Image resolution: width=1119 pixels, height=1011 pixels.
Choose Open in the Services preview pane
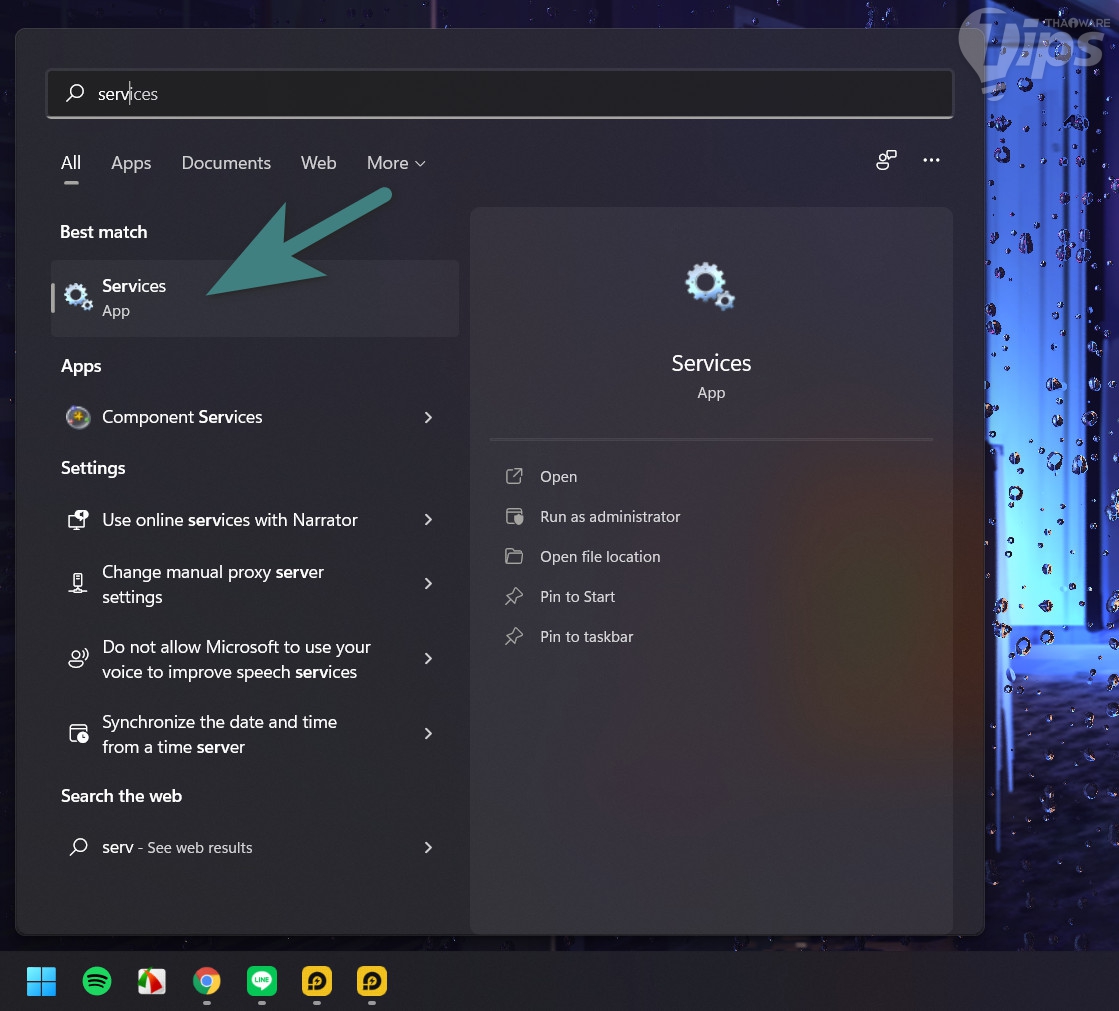(x=558, y=477)
